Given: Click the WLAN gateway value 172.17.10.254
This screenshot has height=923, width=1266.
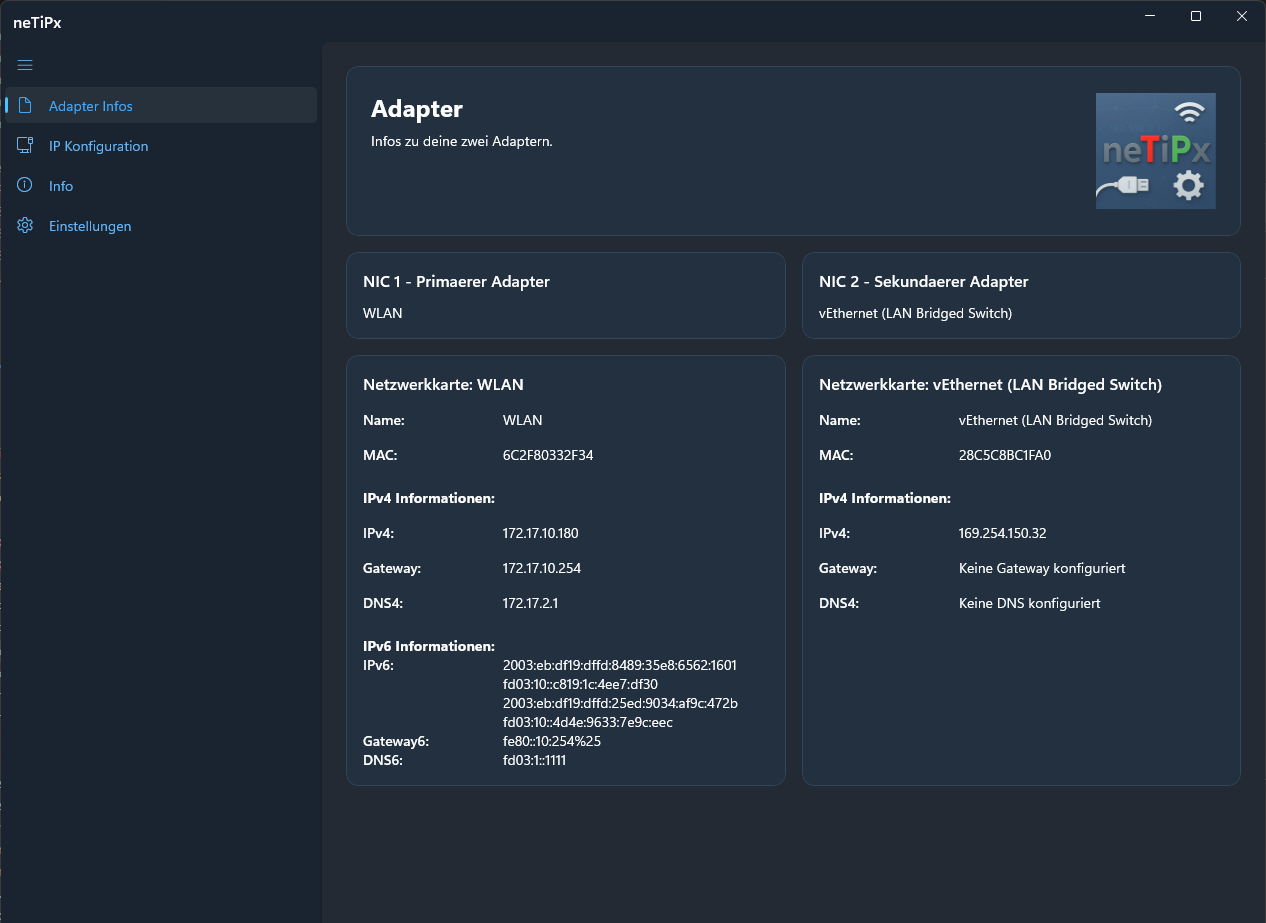Looking at the screenshot, I should (541, 569).
